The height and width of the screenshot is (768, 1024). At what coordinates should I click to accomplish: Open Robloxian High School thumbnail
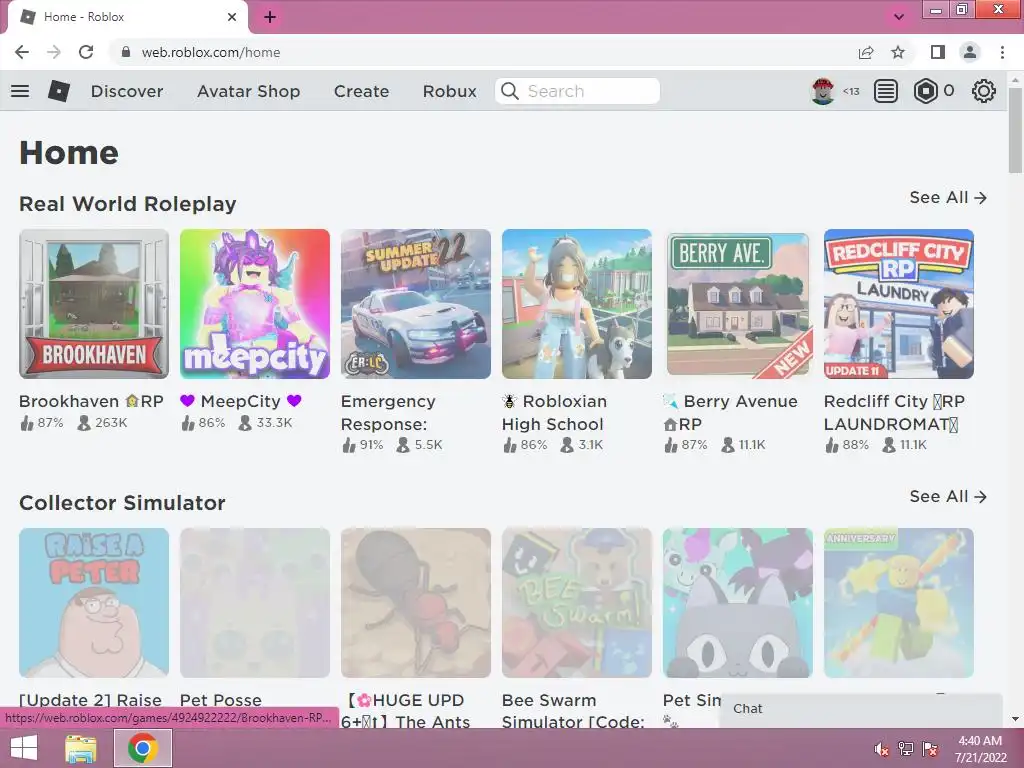pyautogui.click(x=577, y=304)
